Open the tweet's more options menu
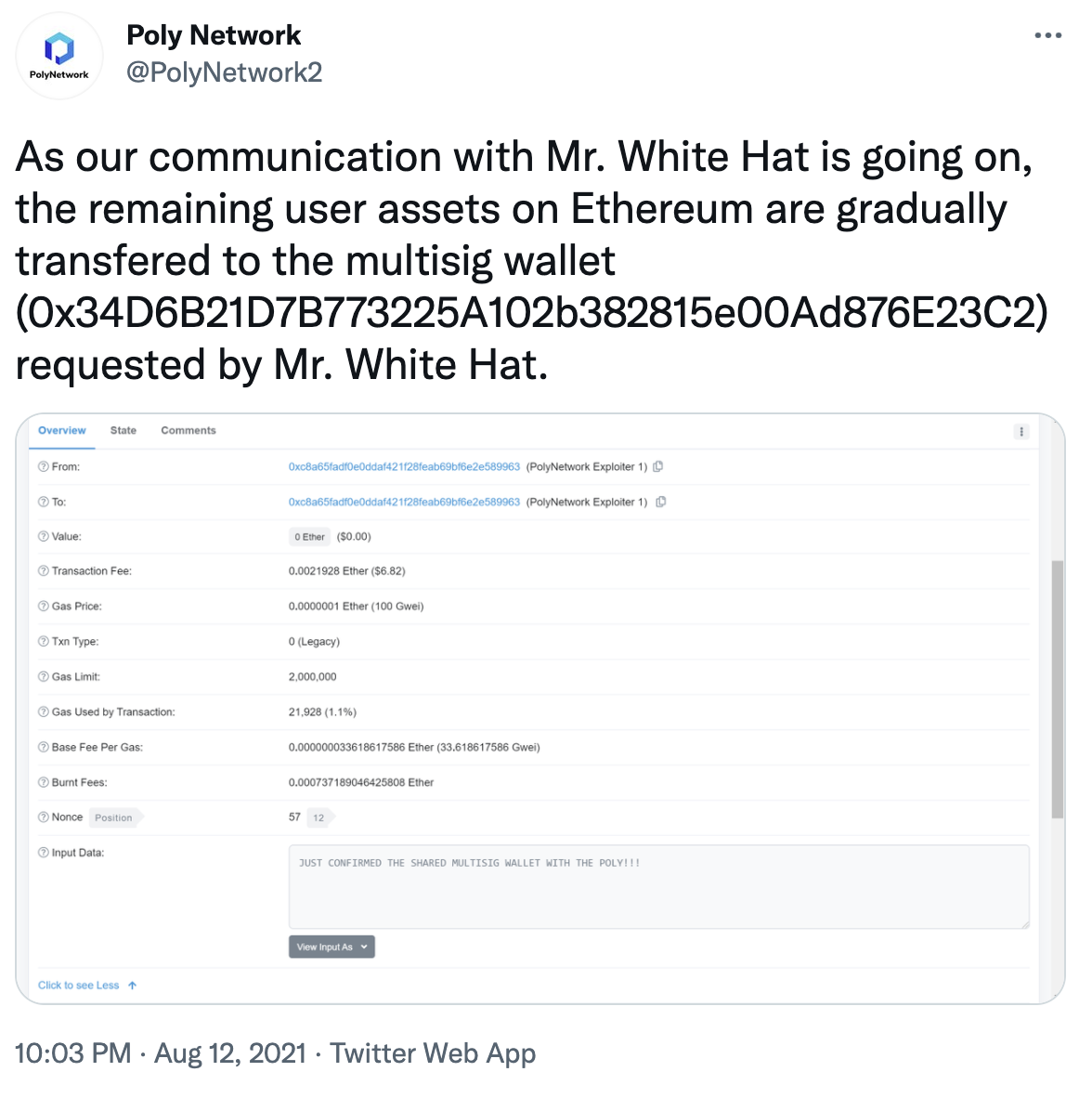 tap(1047, 36)
